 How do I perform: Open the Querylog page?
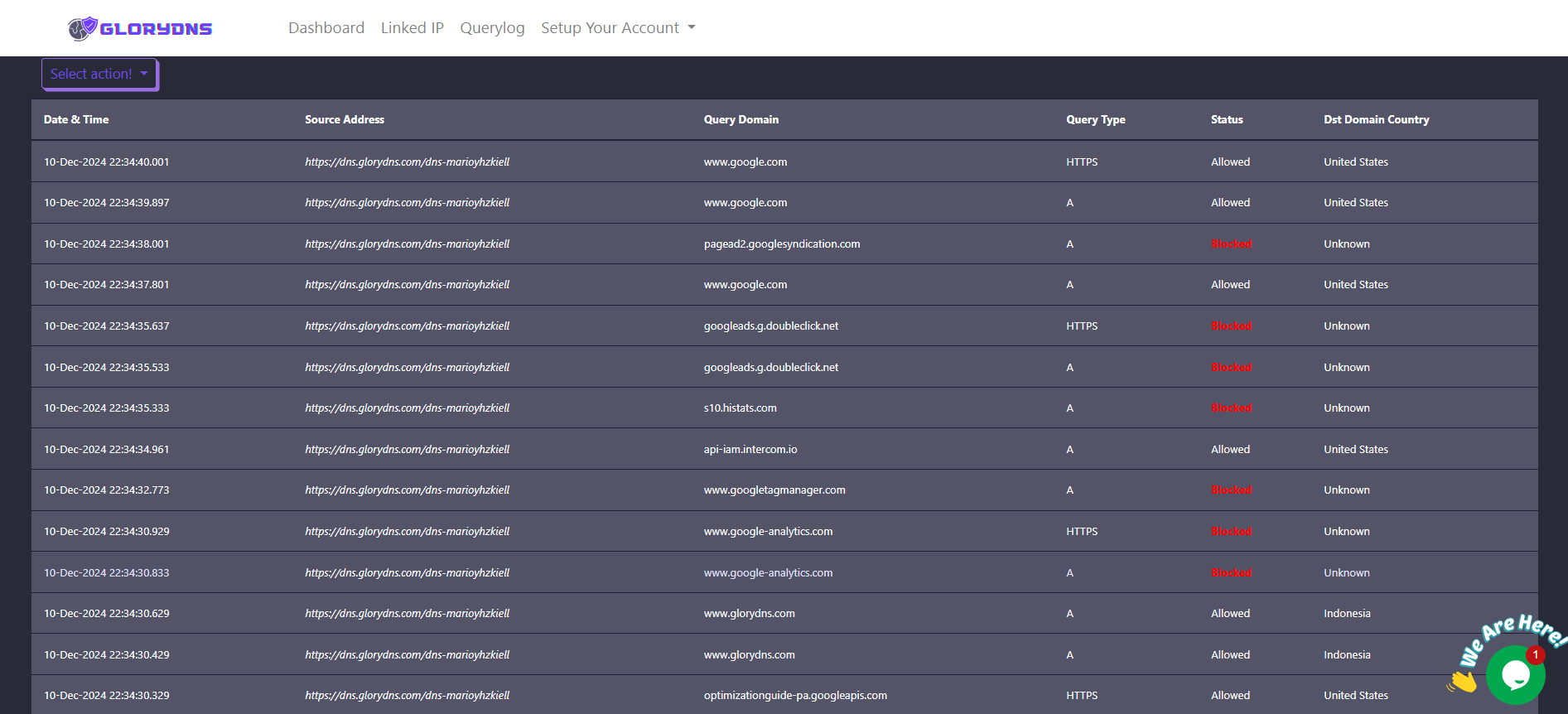point(492,28)
